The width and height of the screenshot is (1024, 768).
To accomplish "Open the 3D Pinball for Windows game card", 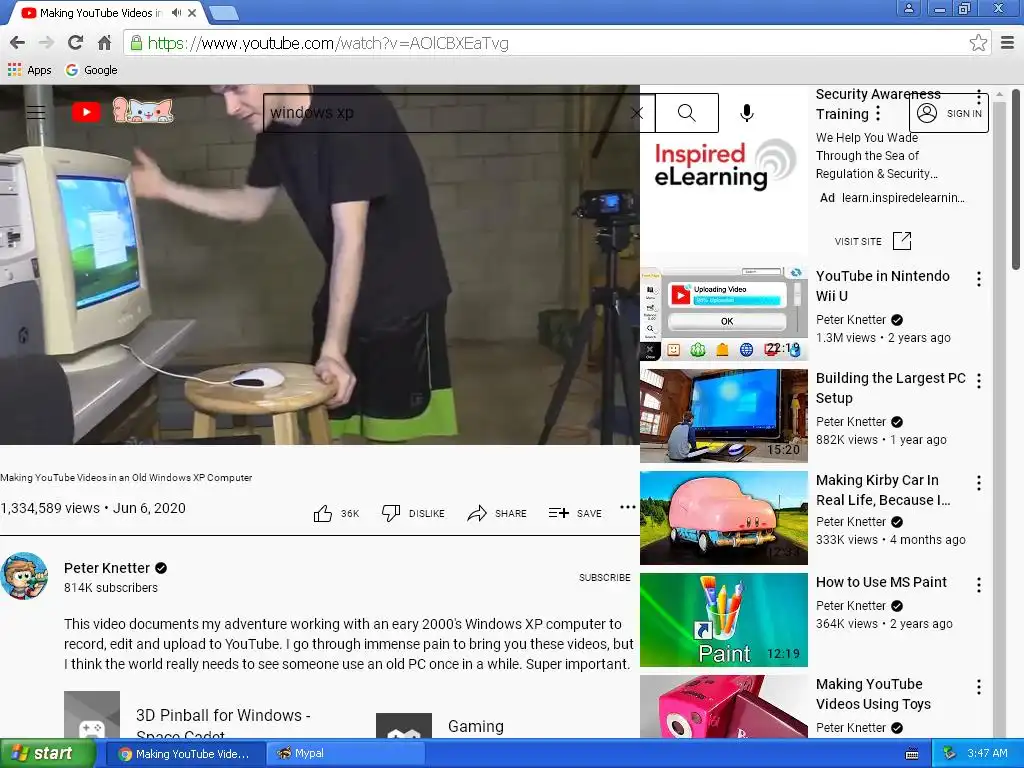I will (196, 716).
